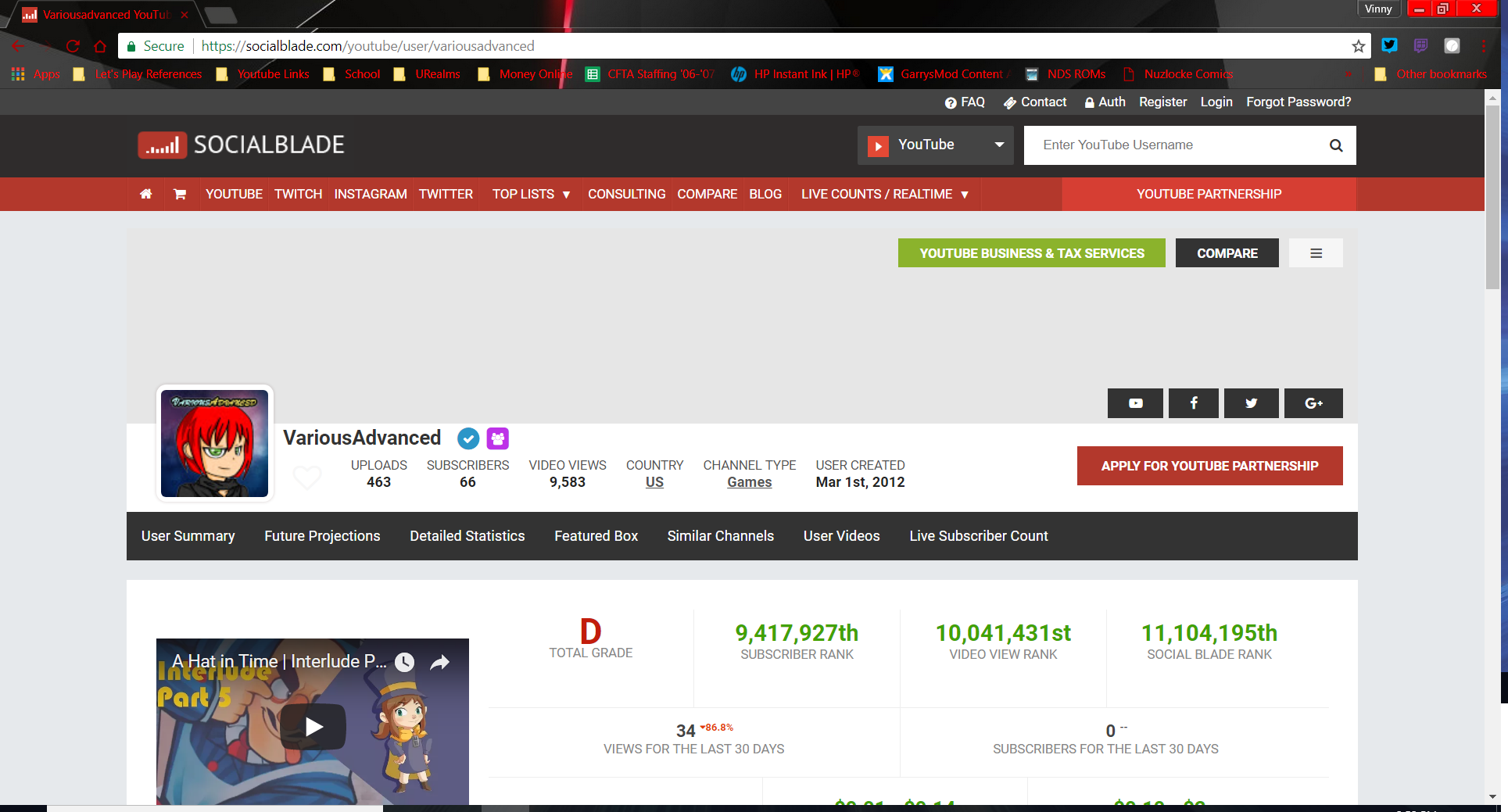The width and height of the screenshot is (1508, 812).
Task: Switch to the Detailed Statistics tab
Action: tap(467, 536)
